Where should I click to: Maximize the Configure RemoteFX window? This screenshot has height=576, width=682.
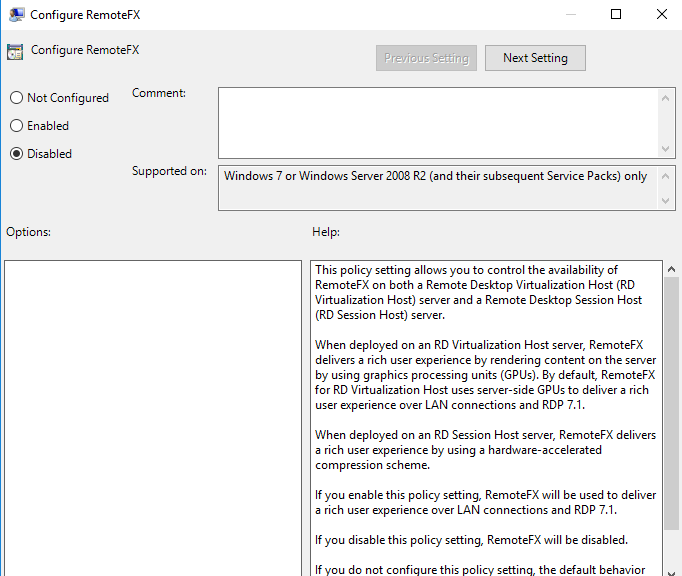(x=616, y=14)
